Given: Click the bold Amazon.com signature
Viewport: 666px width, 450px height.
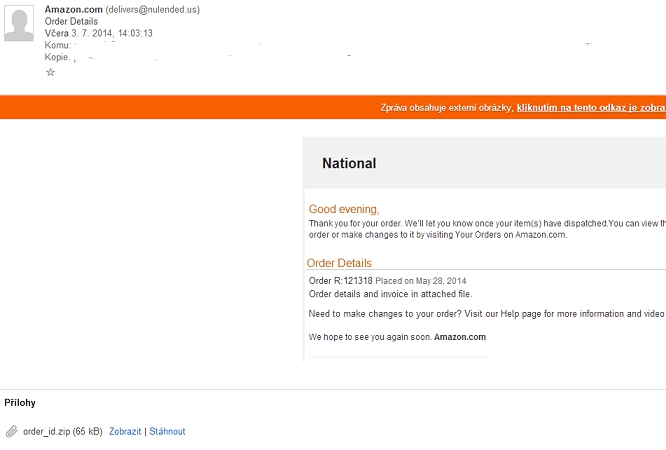Looking at the screenshot, I should point(460,337).
